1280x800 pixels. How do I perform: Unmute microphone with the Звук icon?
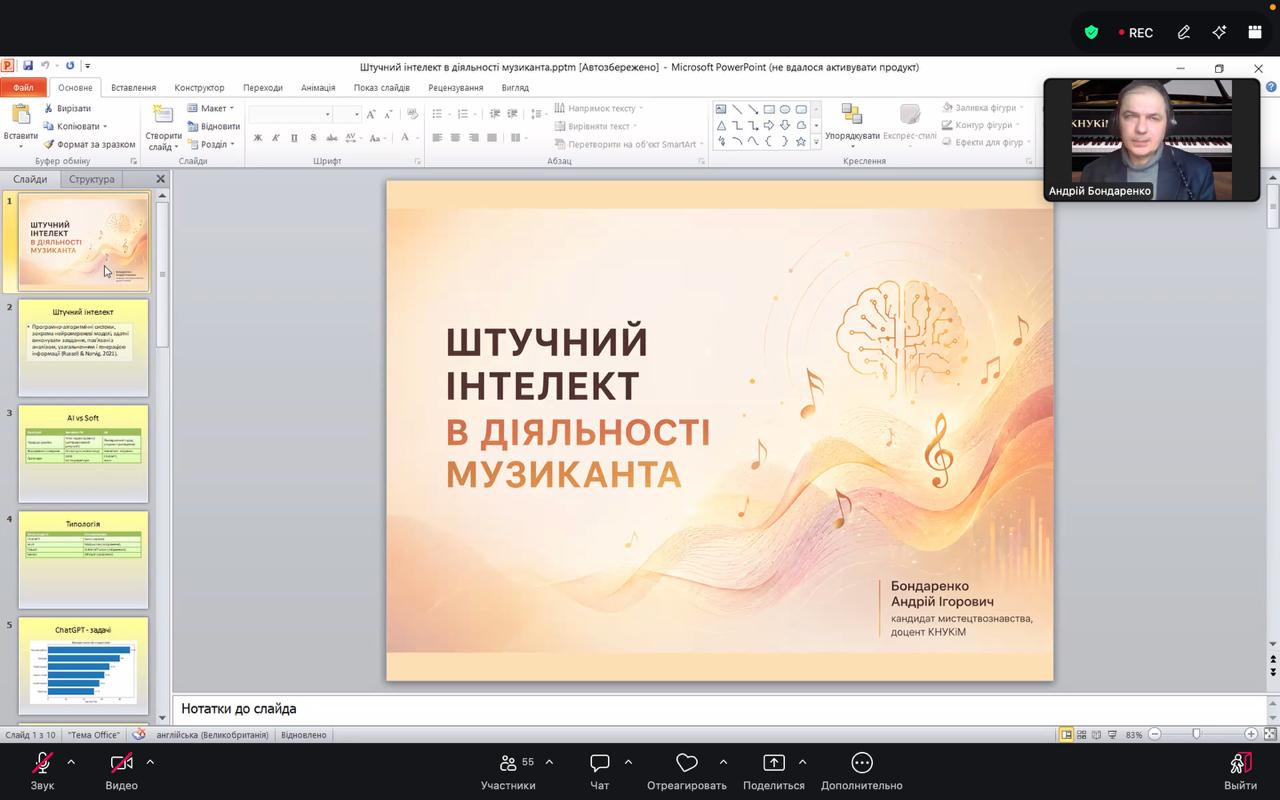pyautogui.click(x=42, y=763)
